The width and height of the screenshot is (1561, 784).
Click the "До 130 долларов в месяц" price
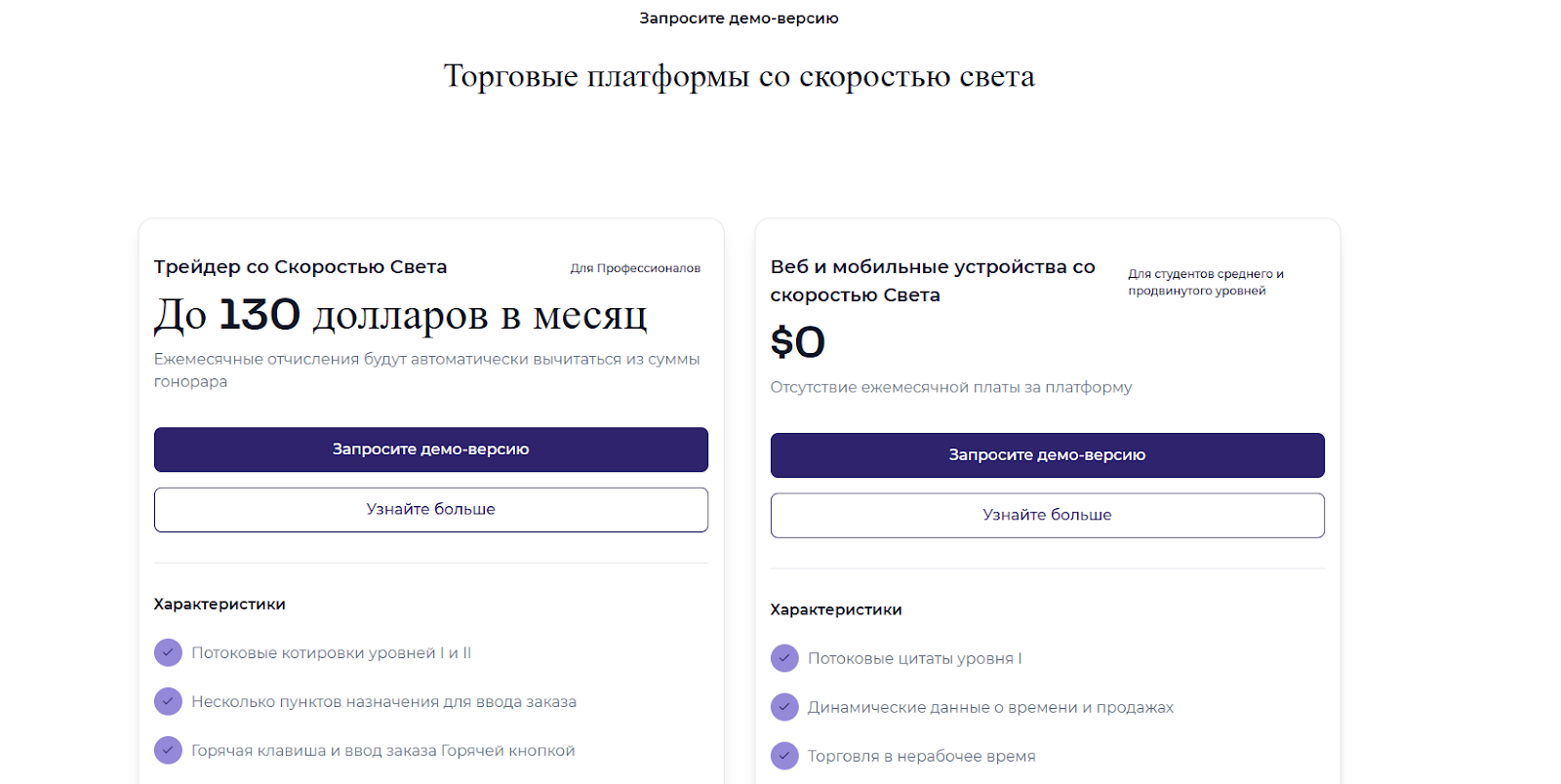click(x=400, y=315)
